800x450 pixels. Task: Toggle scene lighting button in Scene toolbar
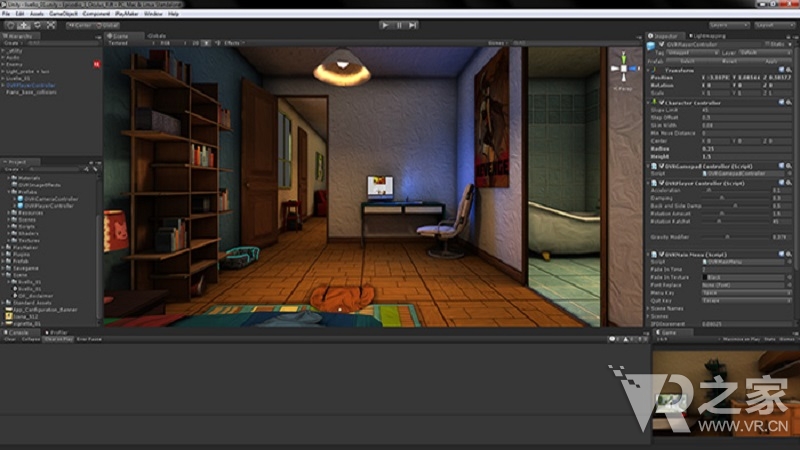point(206,43)
